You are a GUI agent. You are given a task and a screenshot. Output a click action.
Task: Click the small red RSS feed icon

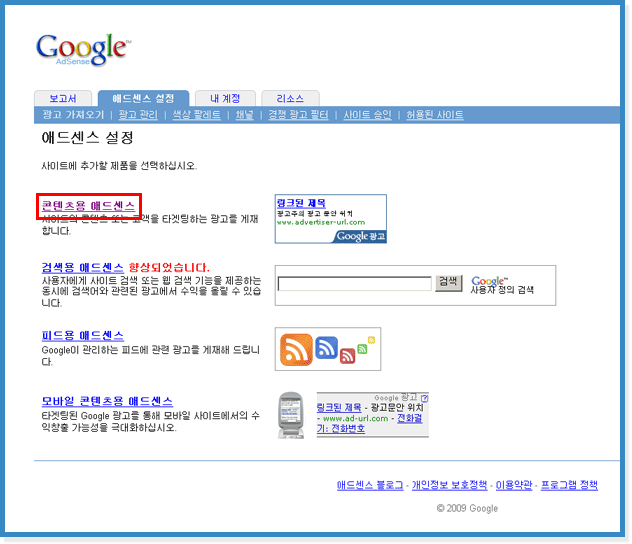pos(347,355)
